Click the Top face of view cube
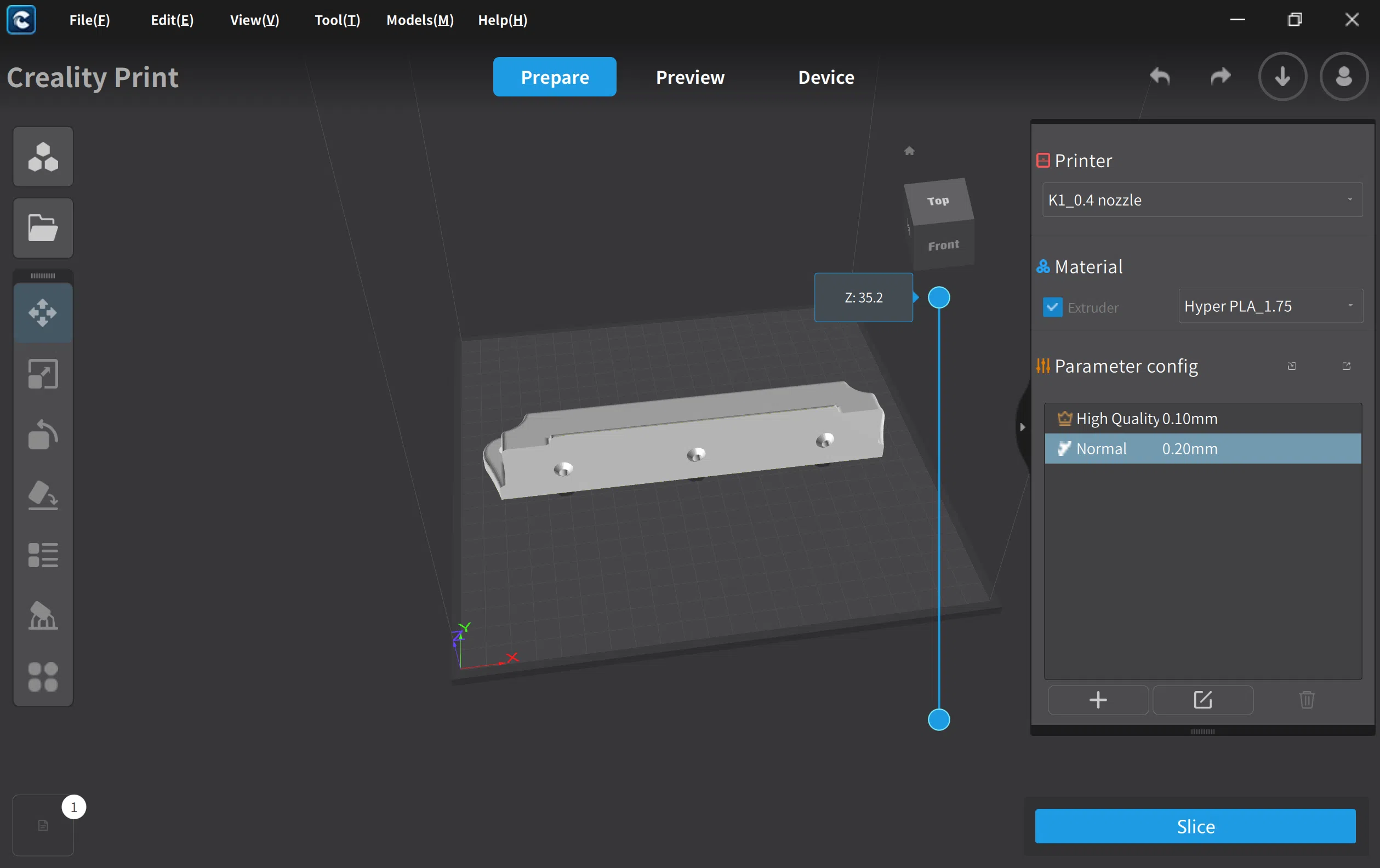Image resolution: width=1380 pixels, height=868 pixels. click(939, 201)
